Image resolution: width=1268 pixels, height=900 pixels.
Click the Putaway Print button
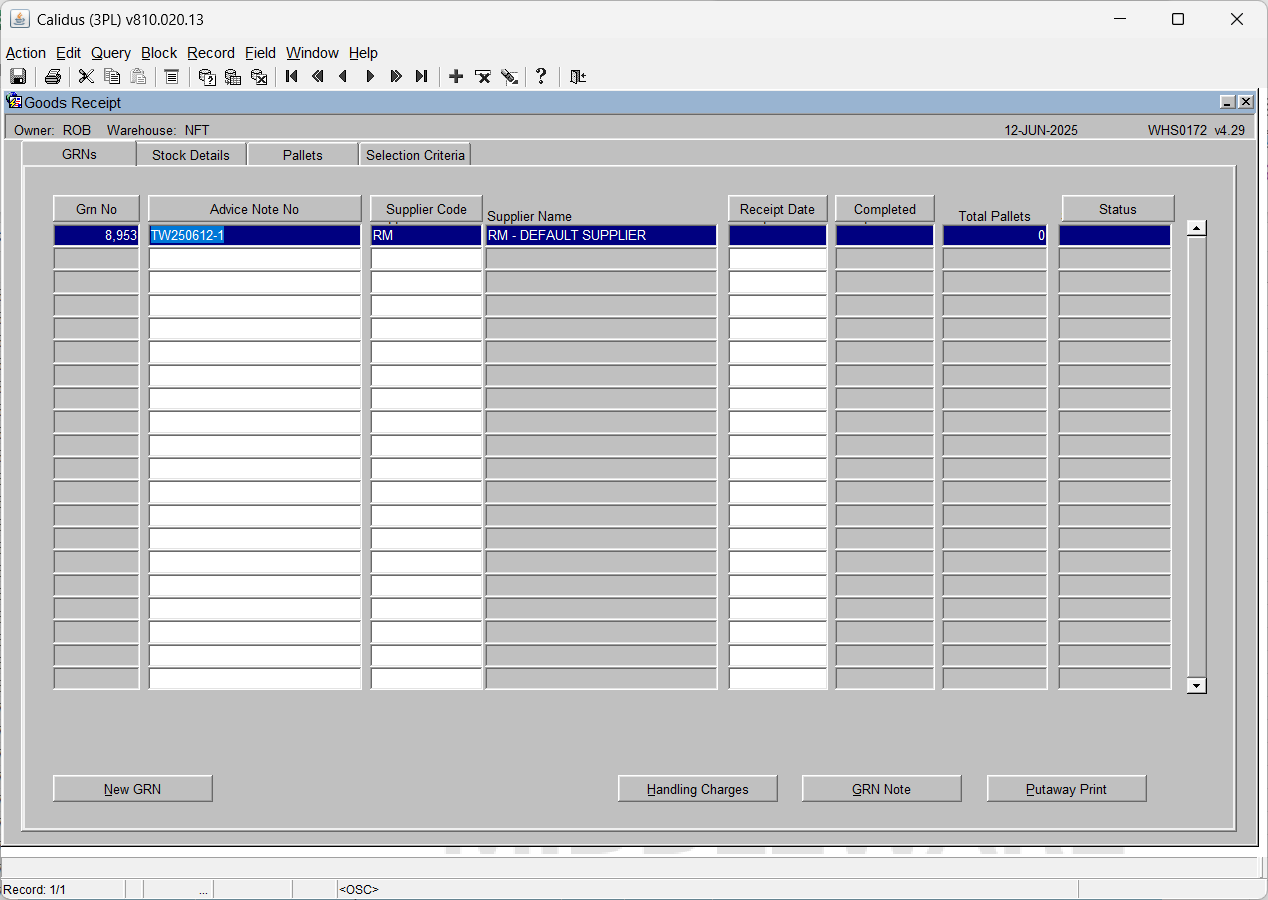(x=1067, y=789)
